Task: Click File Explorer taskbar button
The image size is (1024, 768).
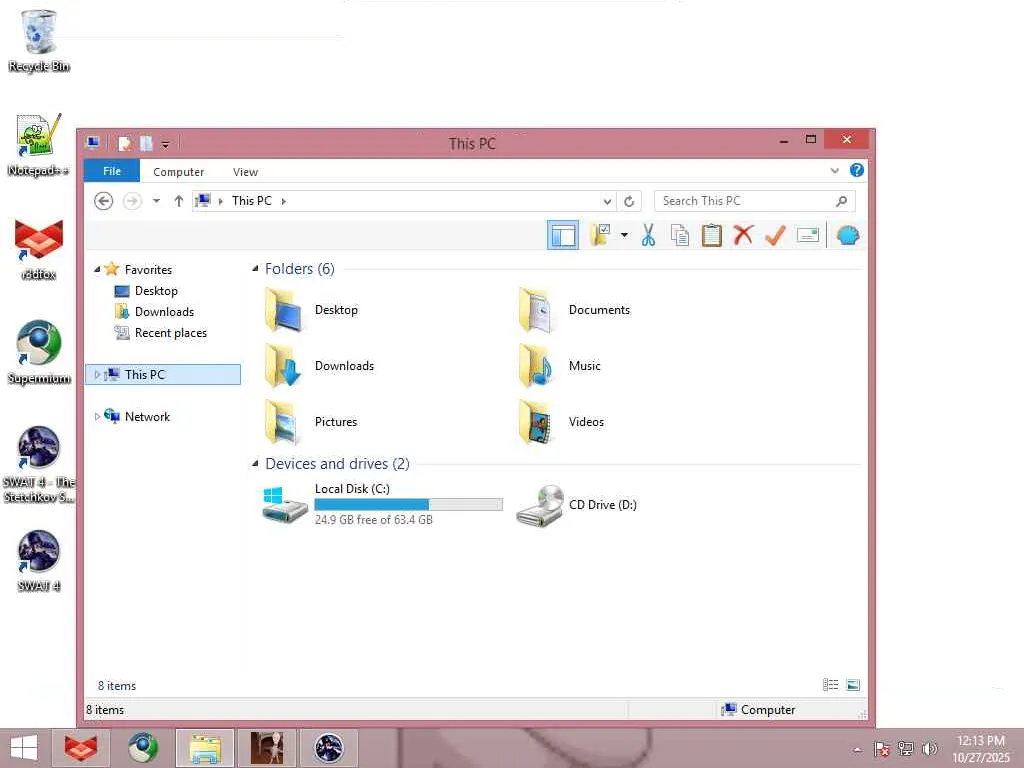Action: [x=204, y=748]
